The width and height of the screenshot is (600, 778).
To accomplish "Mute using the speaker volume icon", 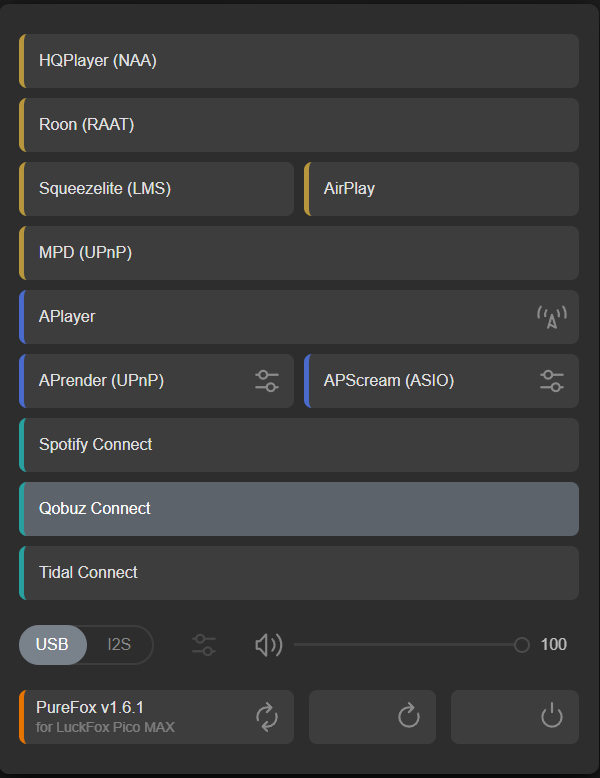I will 268,645.
